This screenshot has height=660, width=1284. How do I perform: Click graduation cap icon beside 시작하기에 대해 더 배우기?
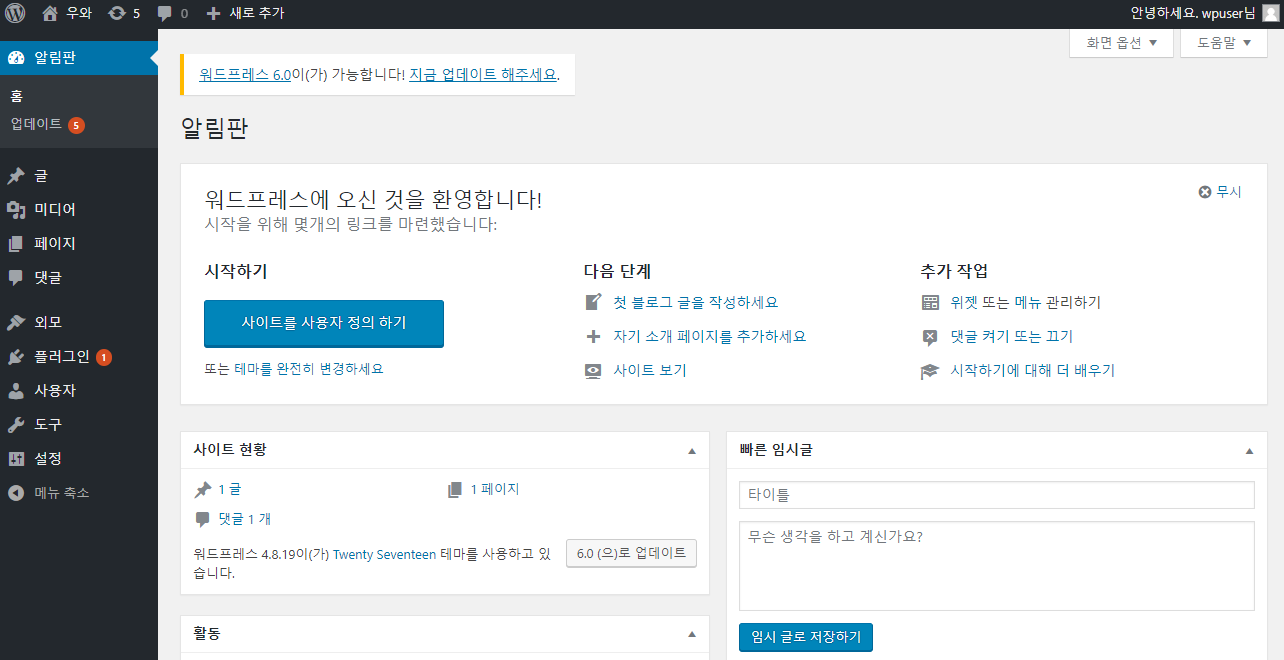coord(930,371)
